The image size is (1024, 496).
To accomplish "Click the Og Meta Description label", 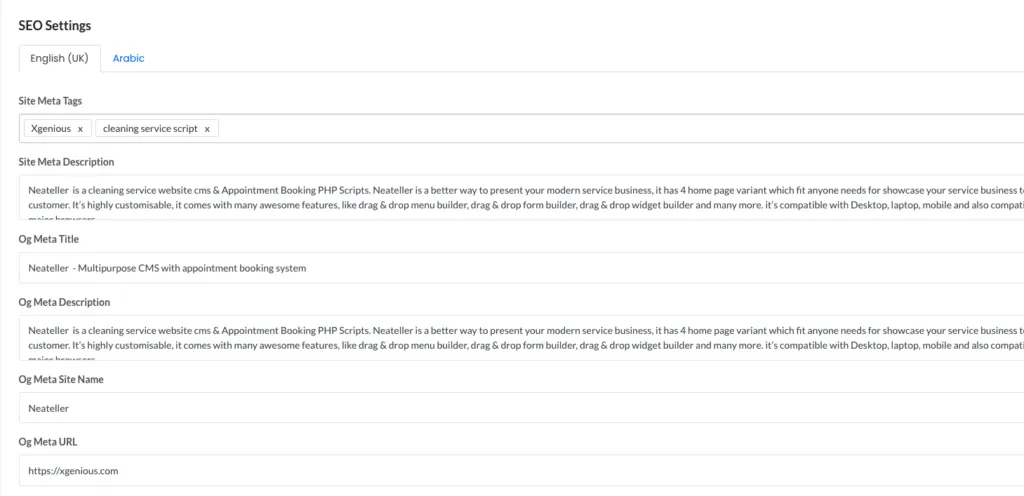I will [64, 302].
